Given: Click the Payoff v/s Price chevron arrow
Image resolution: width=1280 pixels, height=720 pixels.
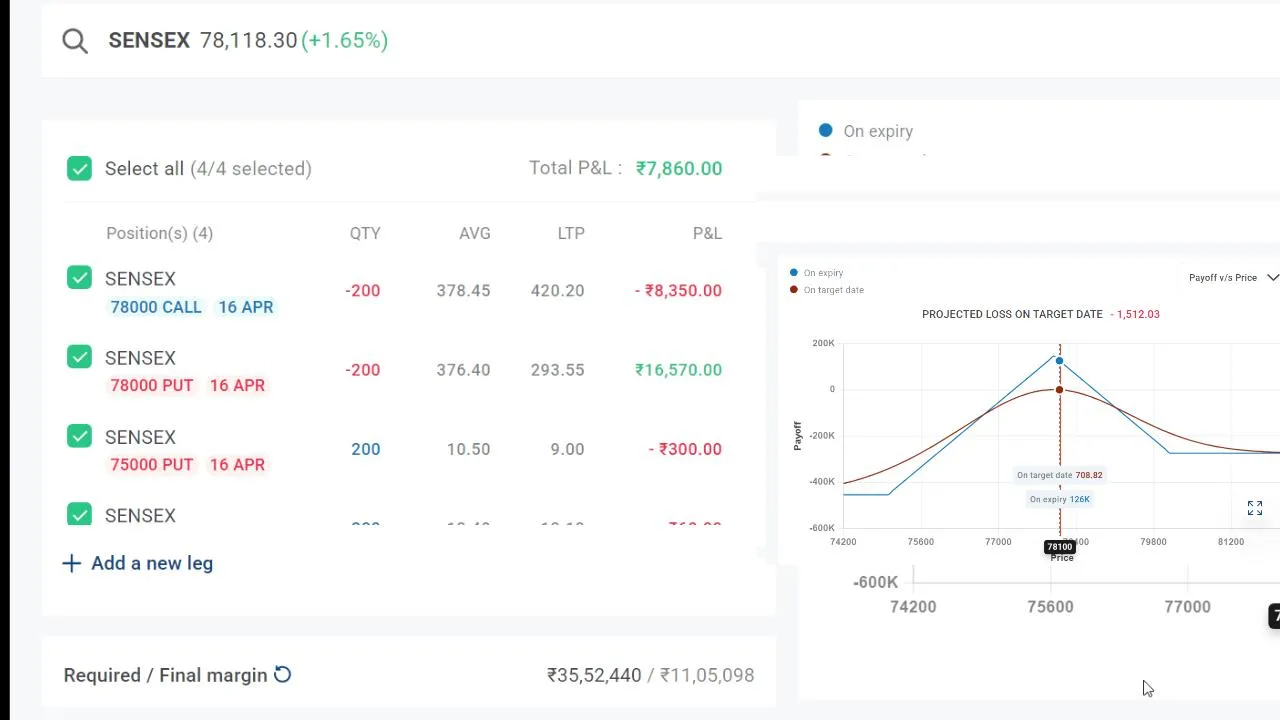Looking at the screenshot, I should 1272,277.
